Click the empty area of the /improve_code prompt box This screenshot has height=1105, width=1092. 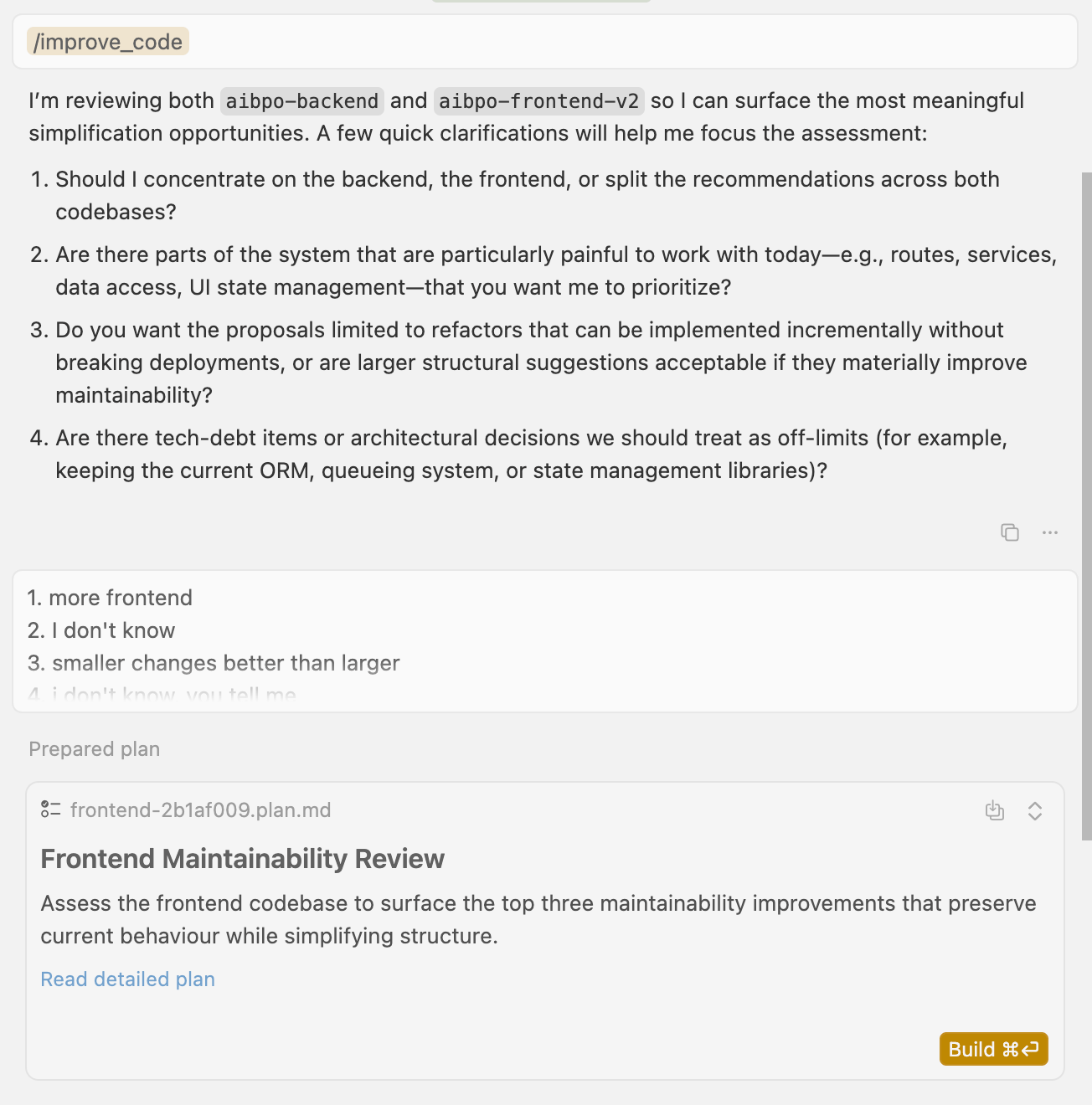point(628,42)
